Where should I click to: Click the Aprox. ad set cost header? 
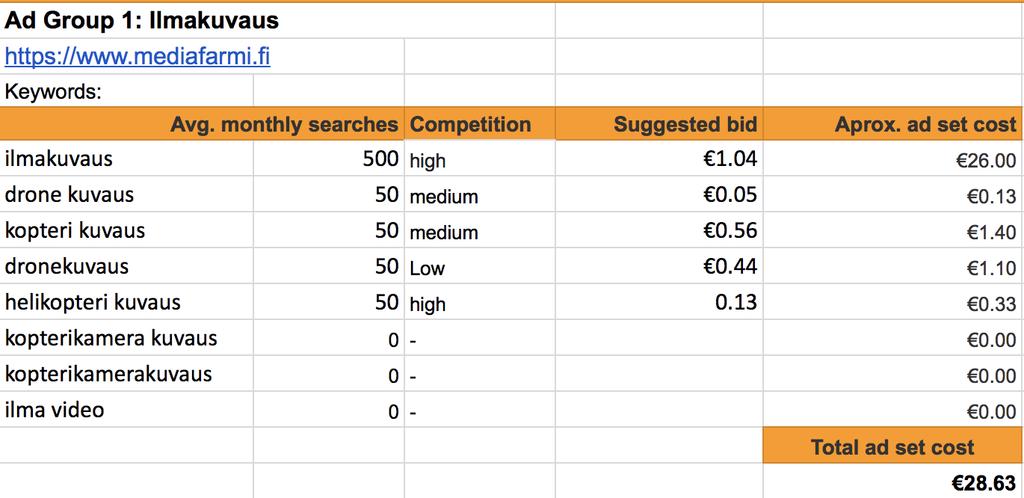893,124
